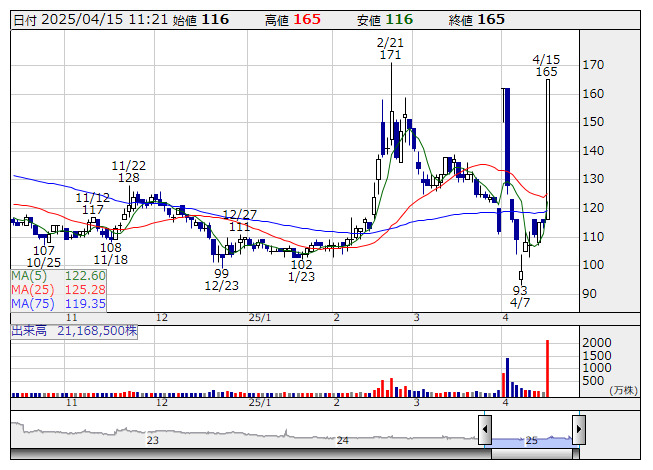
Task: Click the 24 year label in overview chart
Action: (x=342, y=440)
